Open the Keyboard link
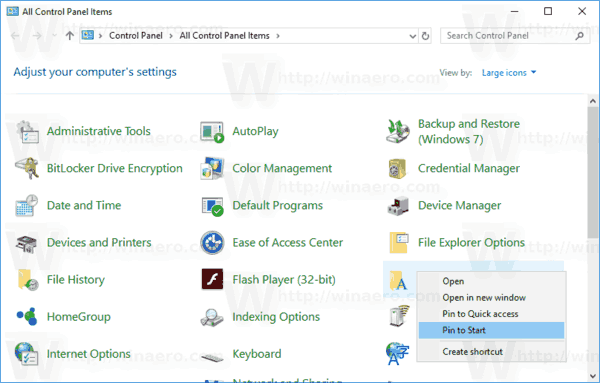 257,354
